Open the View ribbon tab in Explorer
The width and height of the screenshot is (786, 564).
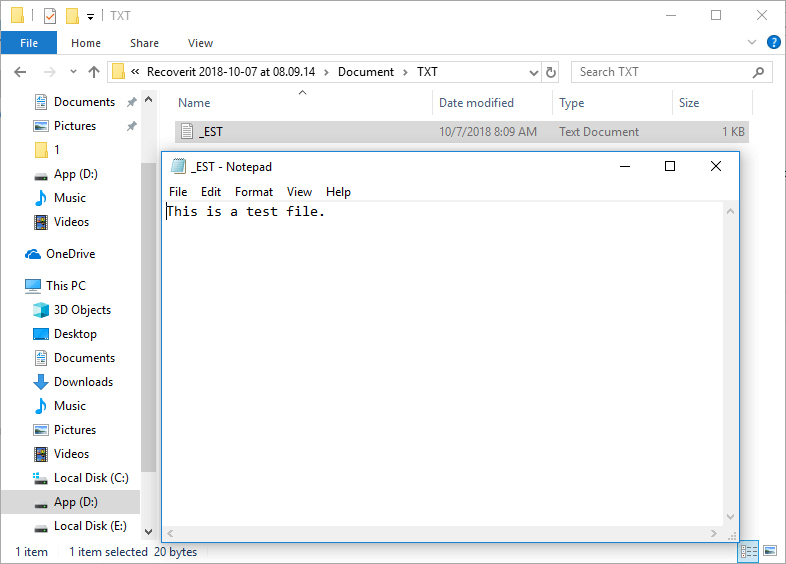tap(200, 43)
